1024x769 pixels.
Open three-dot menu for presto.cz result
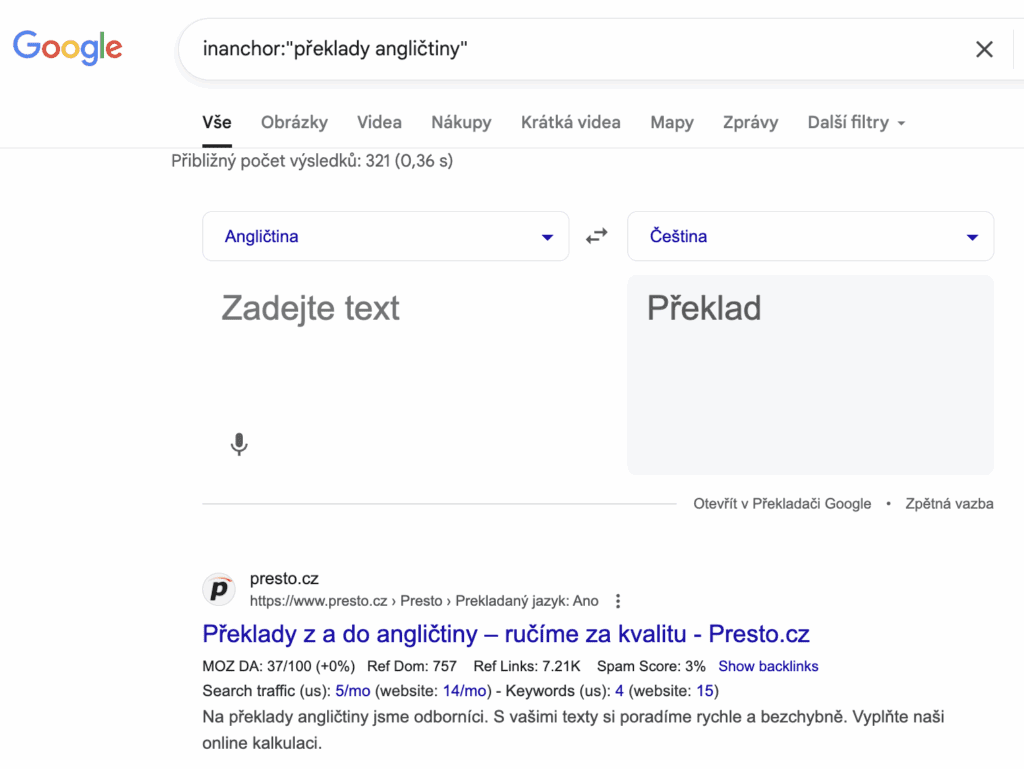click(618, 601)
